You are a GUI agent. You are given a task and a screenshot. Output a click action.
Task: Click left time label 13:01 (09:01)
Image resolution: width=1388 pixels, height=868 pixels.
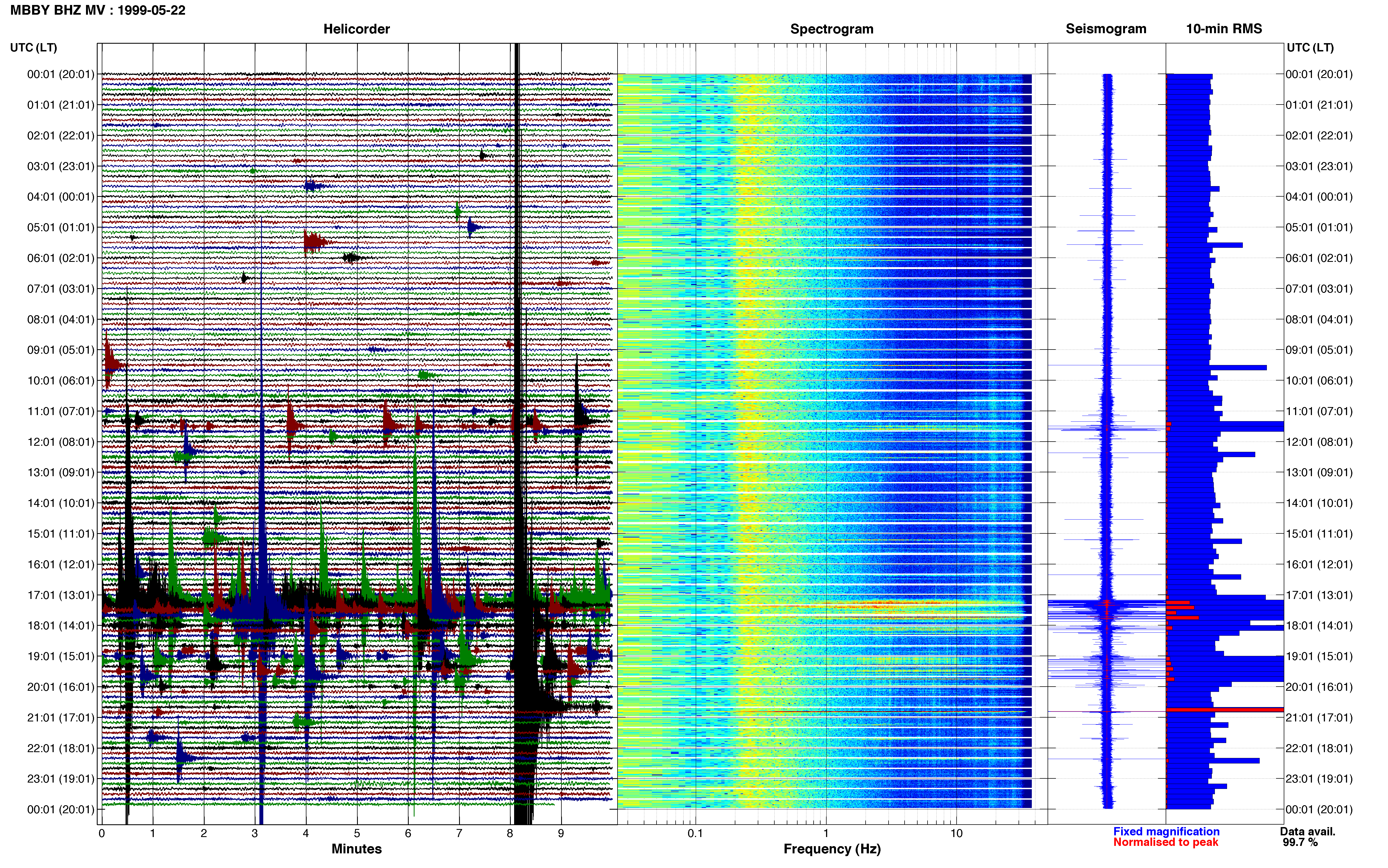click(x=61, y=473)
